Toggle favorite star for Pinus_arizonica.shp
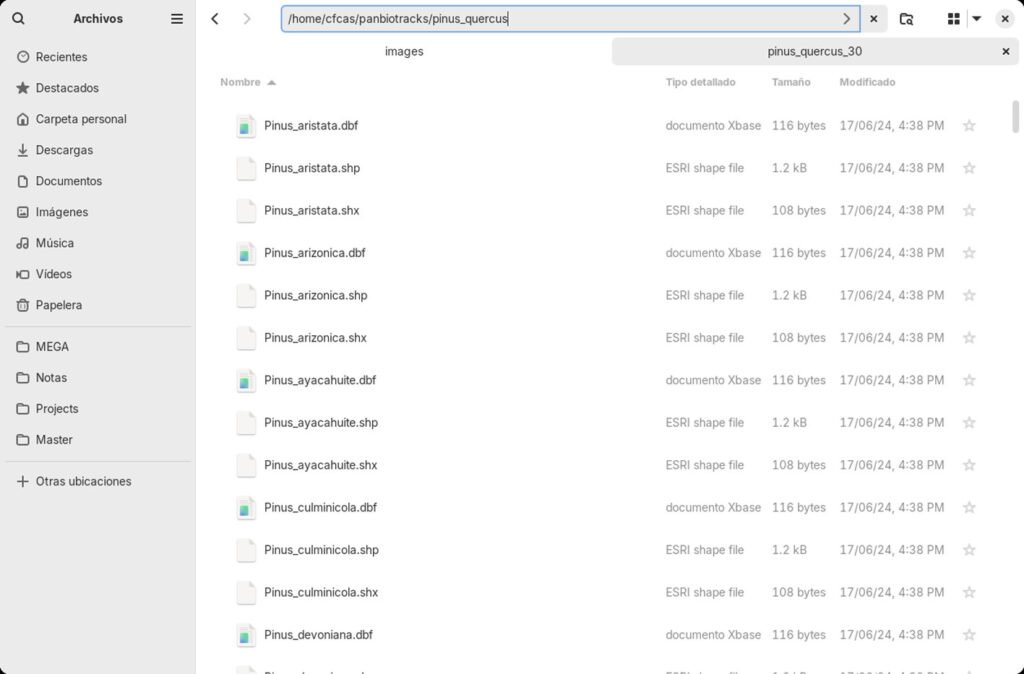Viewport: 1024px width, 674px height. (968, 296)
